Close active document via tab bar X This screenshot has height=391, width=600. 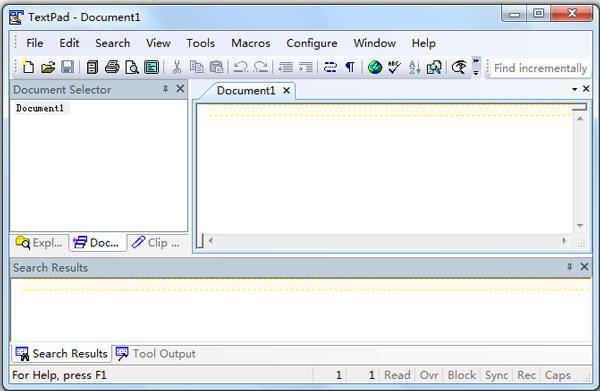[x=586, y=89]
